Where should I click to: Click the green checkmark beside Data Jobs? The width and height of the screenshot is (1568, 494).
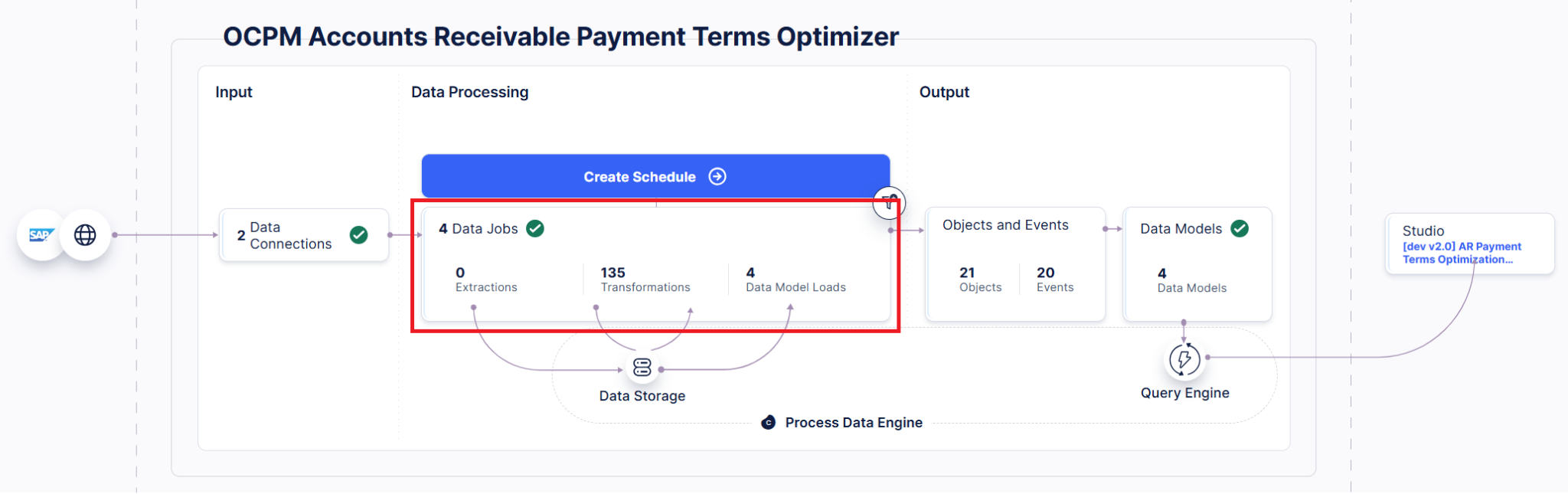(x=535, y=228)
